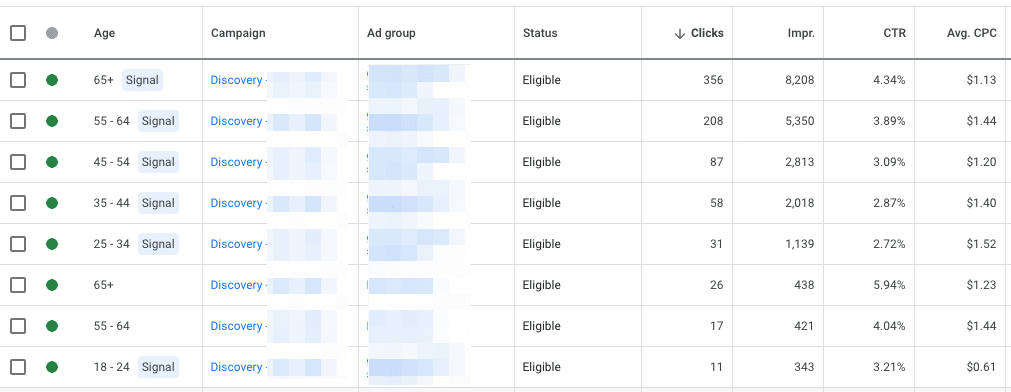Image resolution: width=1011 pixels, height=392 pixels.
Task: Click green status dot for 35 - 44 row
Action: tap(52, 203)
